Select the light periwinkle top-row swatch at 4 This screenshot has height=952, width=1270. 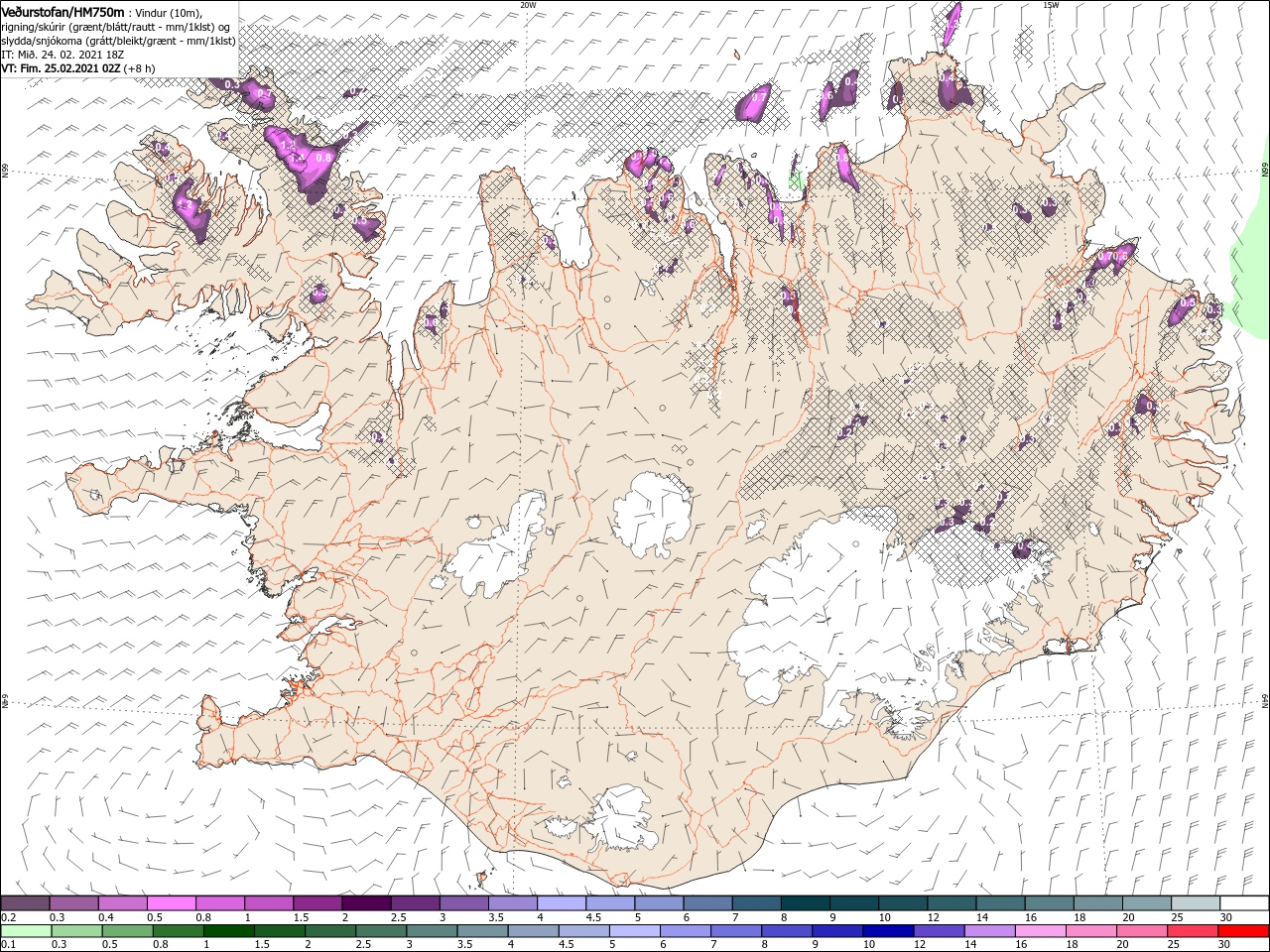click(562, 903)
